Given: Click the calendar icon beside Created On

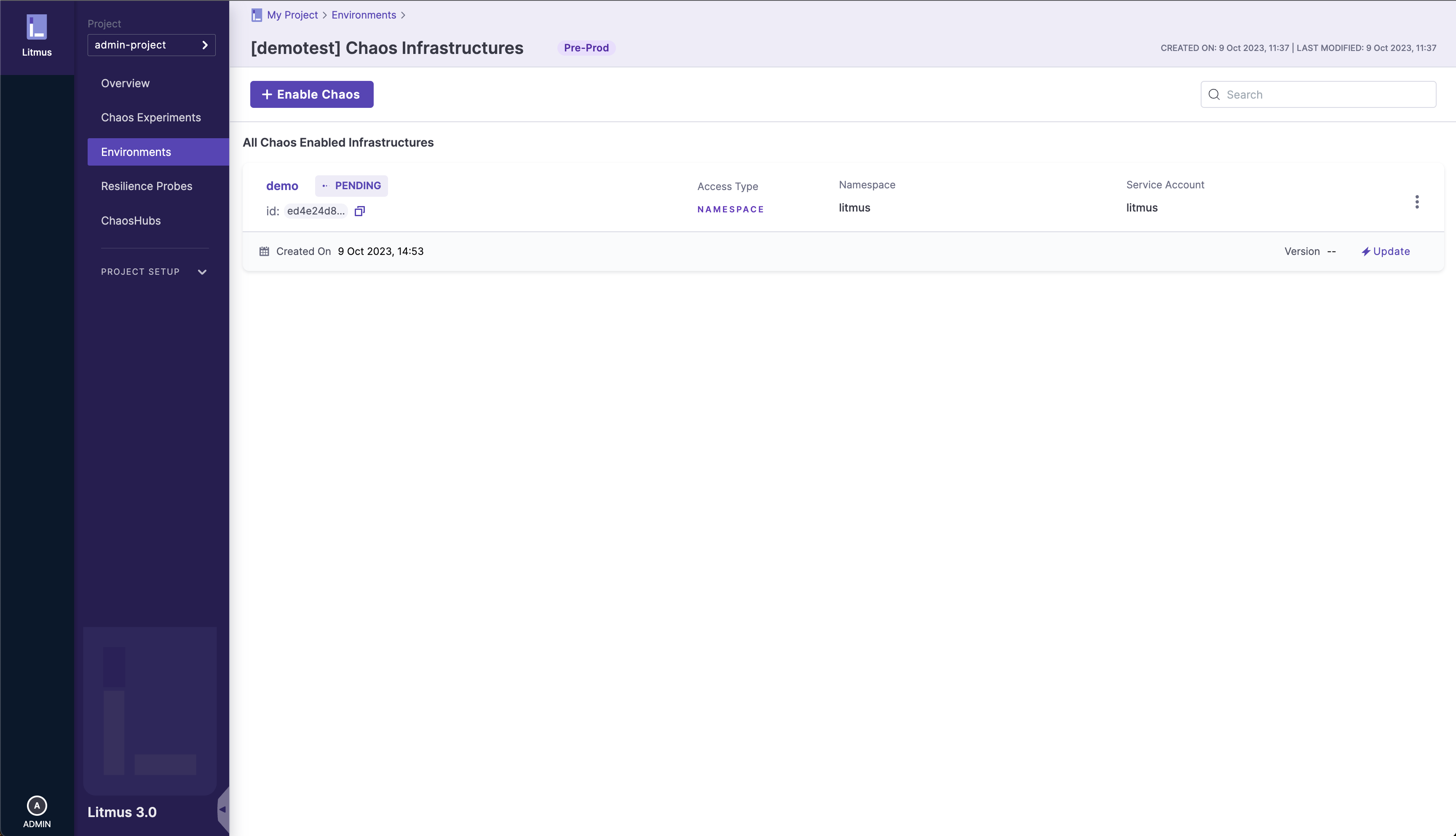Looking at the screenshot, I should (x=264, y=252).
